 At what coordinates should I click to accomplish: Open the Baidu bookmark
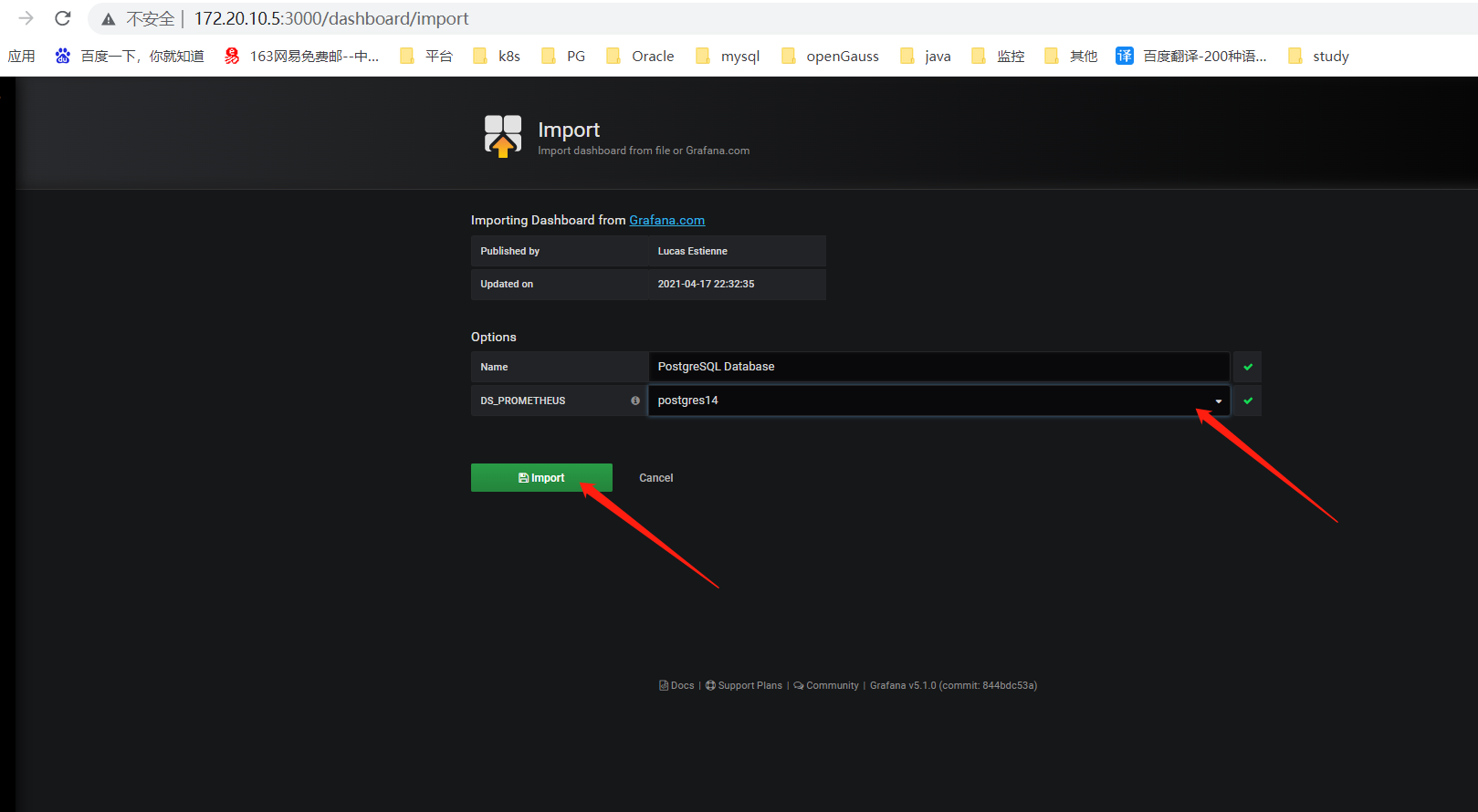[129, 57]
